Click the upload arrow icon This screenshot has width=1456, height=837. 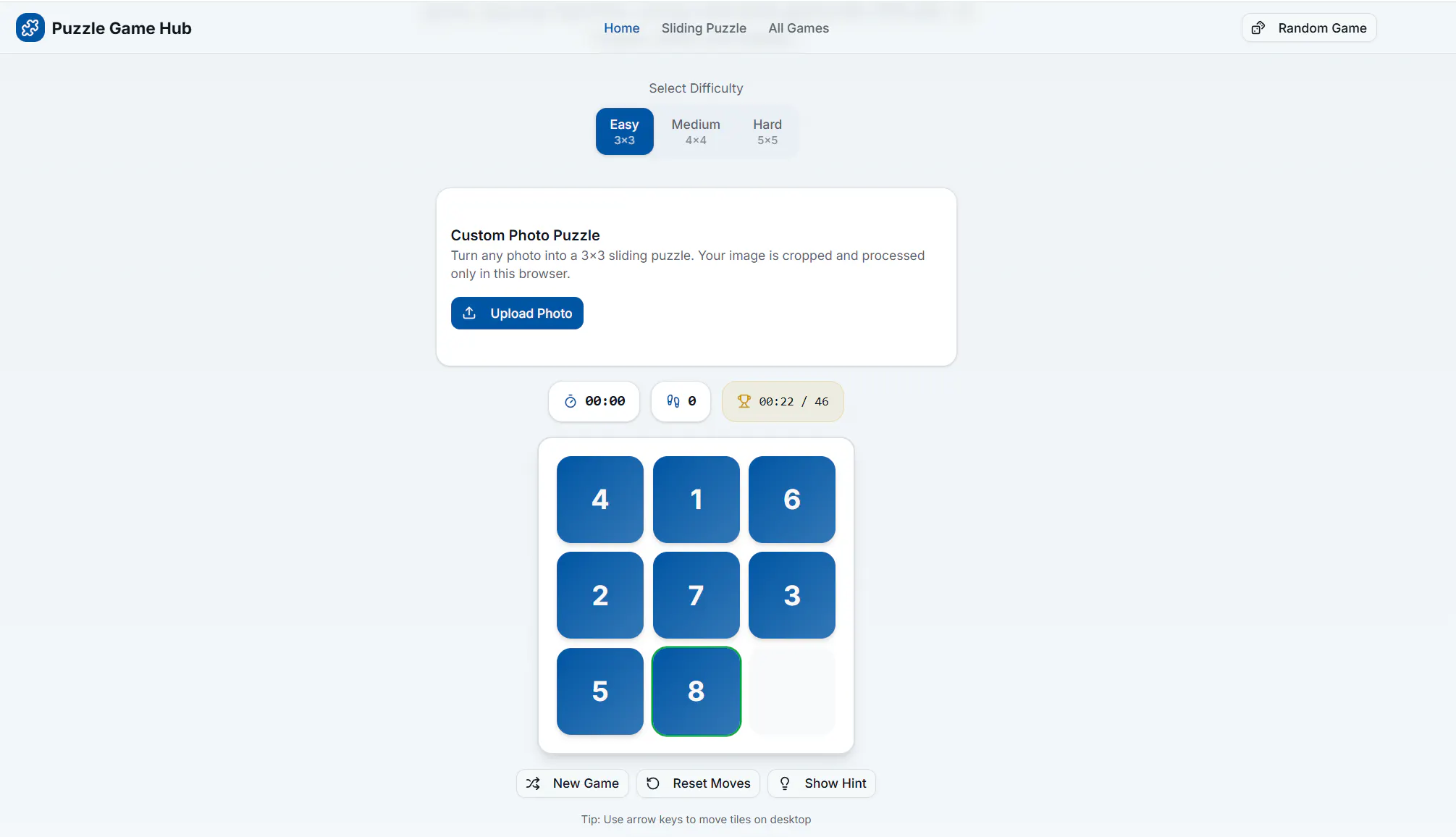coord(469,313)
